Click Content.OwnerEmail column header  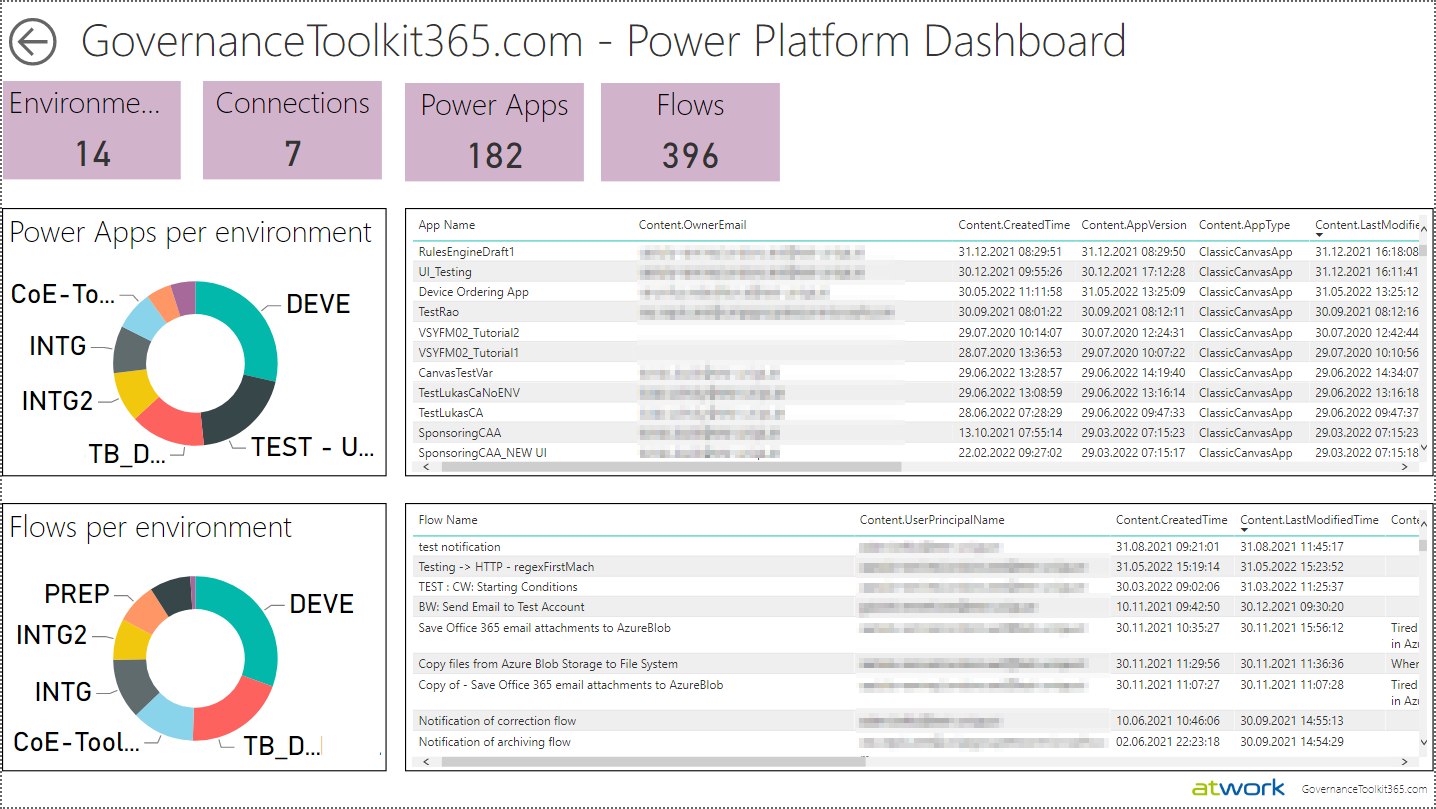[692, 225]
